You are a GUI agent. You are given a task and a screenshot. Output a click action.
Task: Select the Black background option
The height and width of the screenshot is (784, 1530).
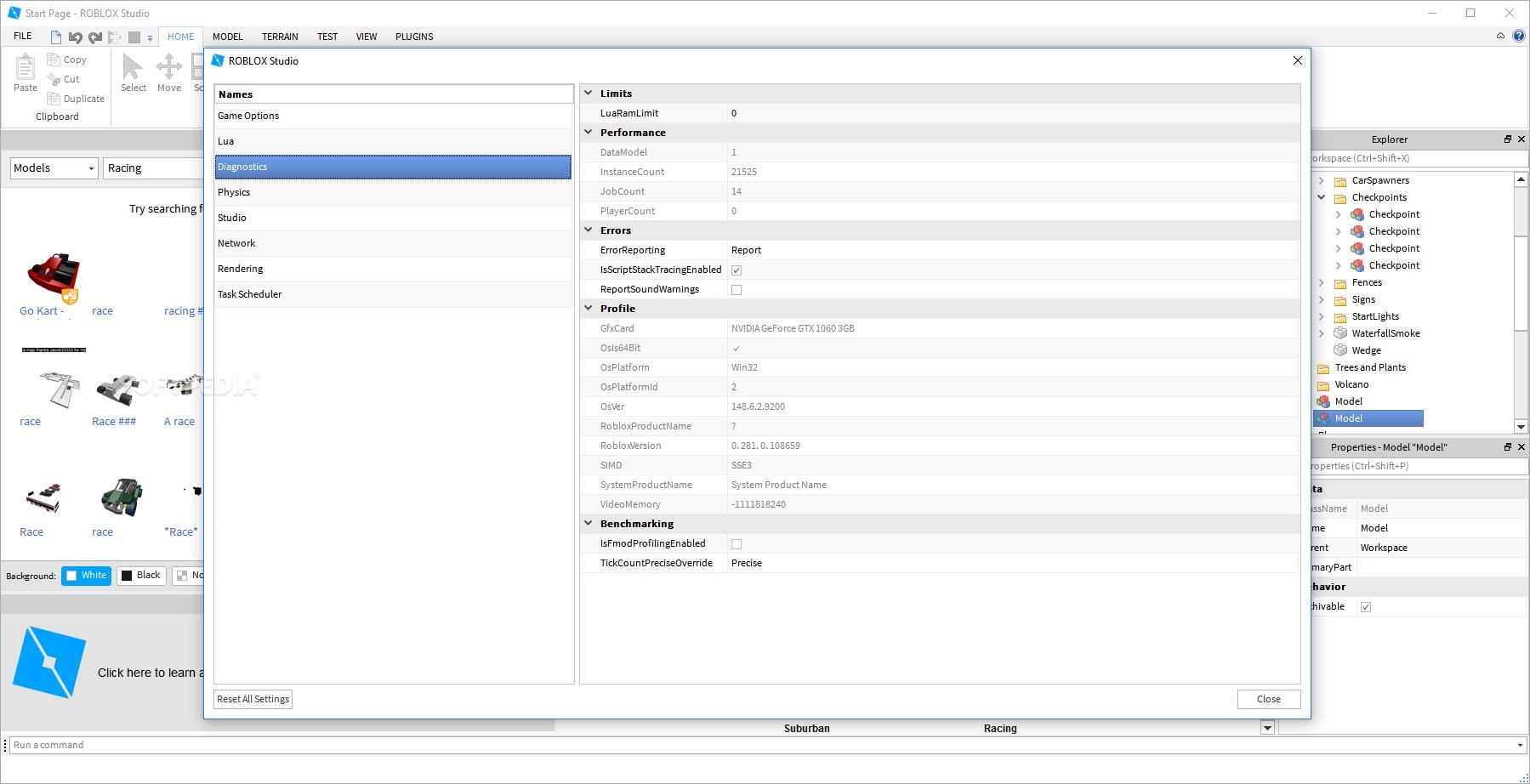coord(141,576)
